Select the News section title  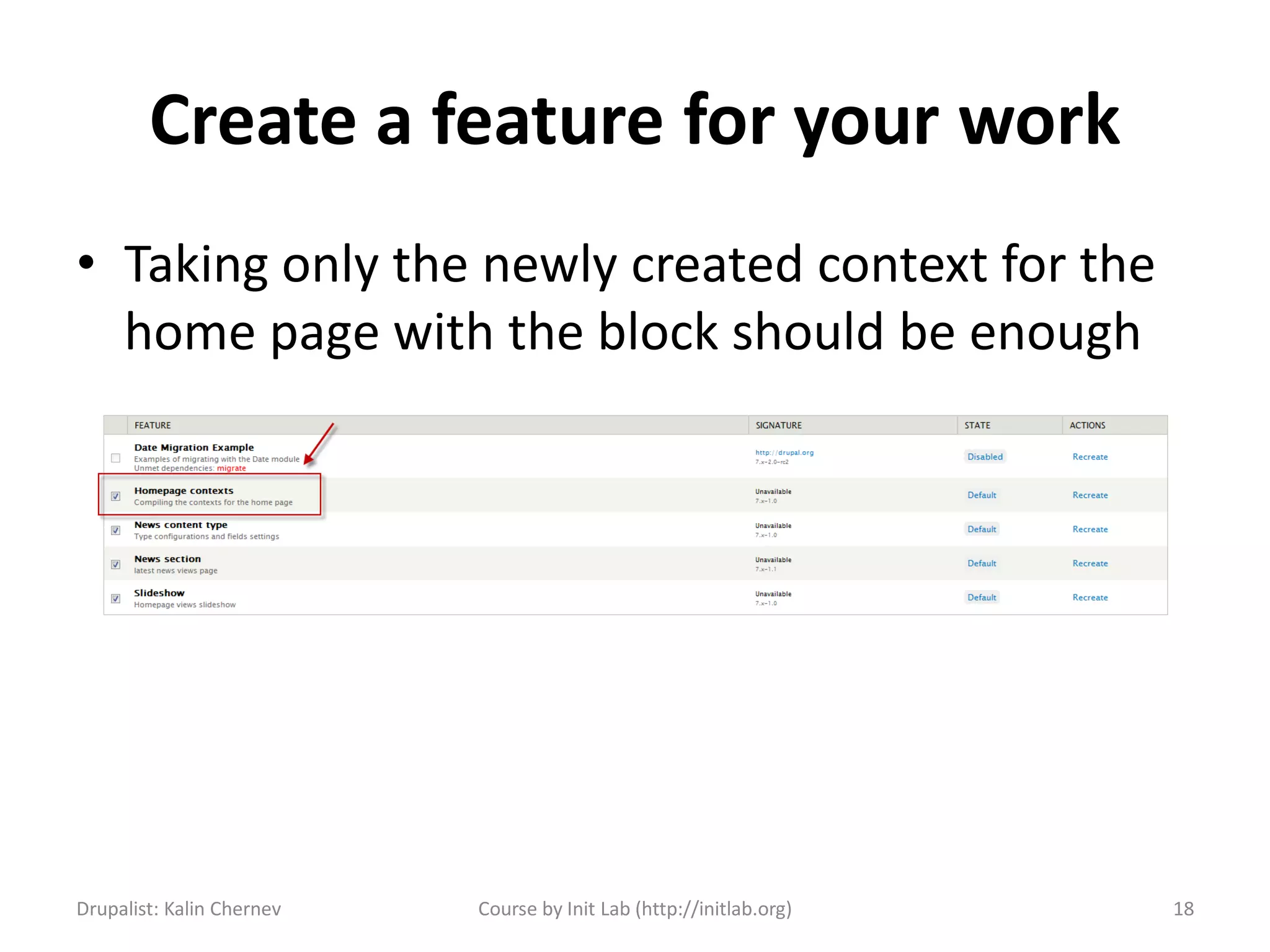(167, 559)
